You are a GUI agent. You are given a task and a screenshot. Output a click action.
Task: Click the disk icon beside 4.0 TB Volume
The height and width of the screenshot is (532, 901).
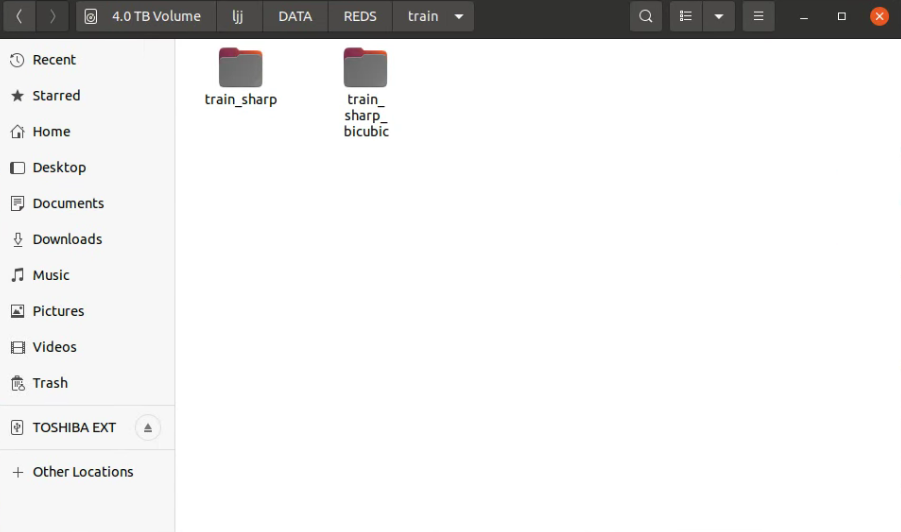tap(91, 17)
